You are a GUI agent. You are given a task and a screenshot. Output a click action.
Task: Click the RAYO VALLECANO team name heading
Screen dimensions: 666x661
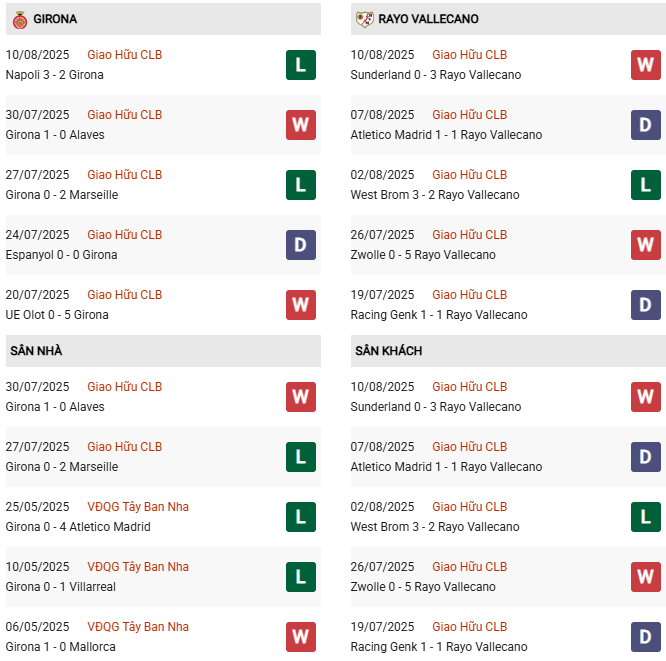428,19
